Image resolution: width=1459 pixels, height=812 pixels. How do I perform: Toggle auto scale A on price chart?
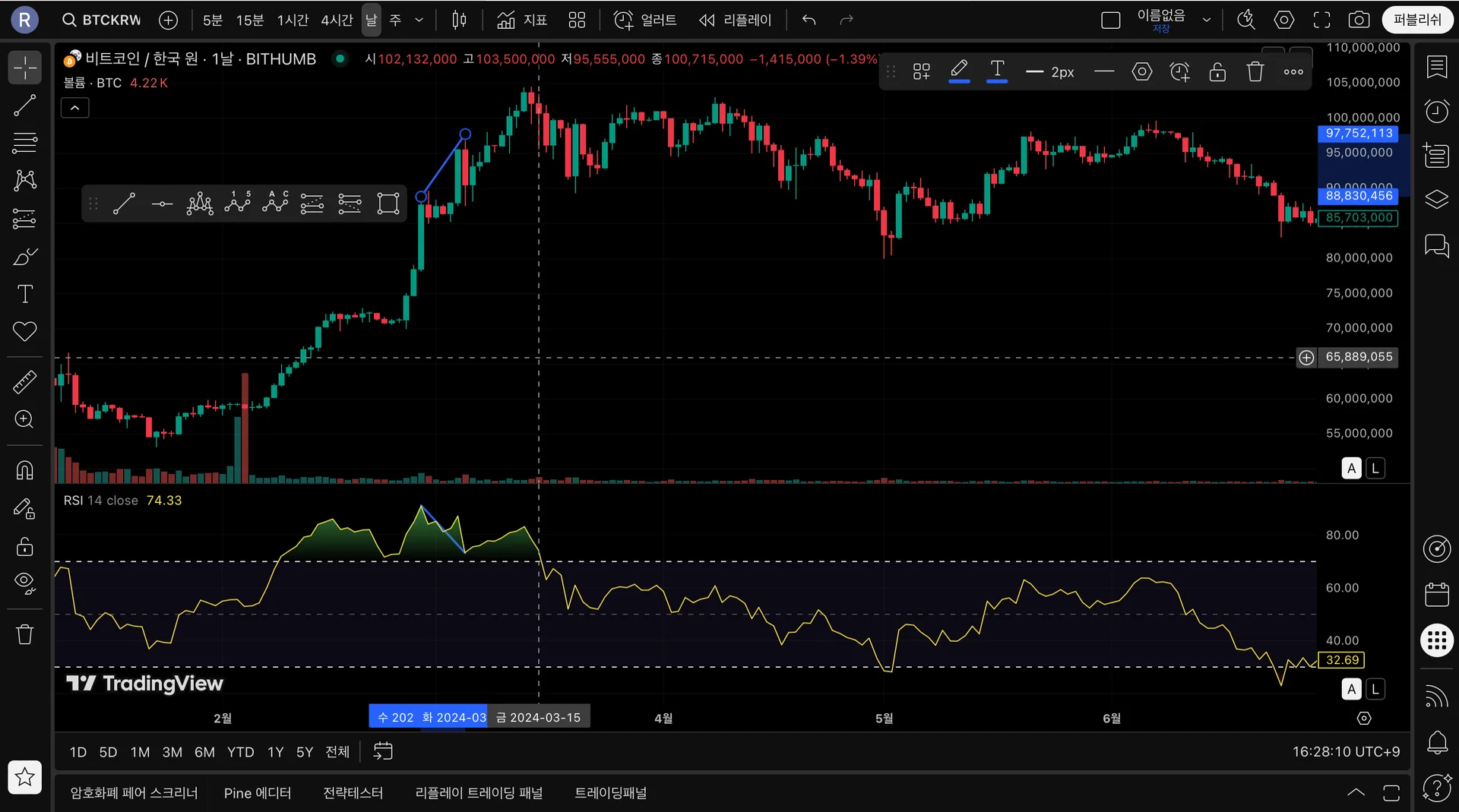(x=1351, y=469)
